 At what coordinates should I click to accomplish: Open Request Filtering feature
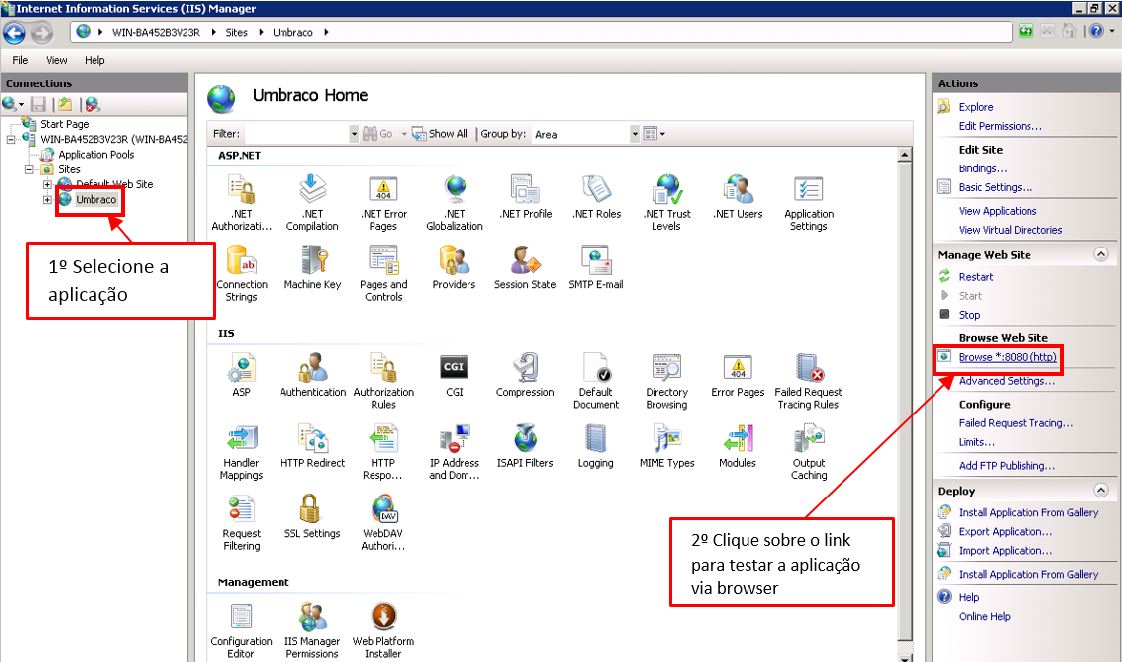point(242,522)
